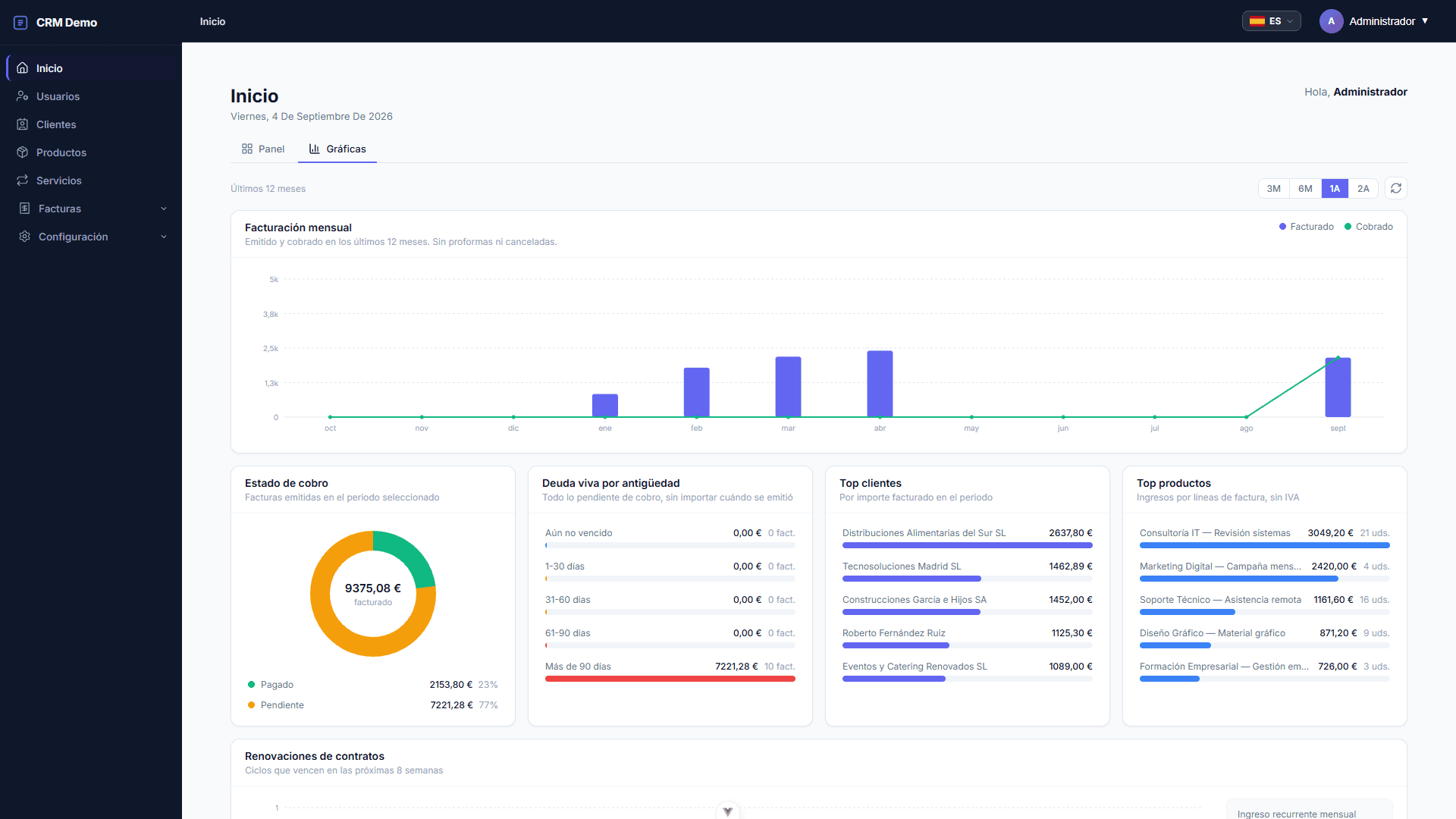Toggle the Cobrado legend series

(1369, 227)
